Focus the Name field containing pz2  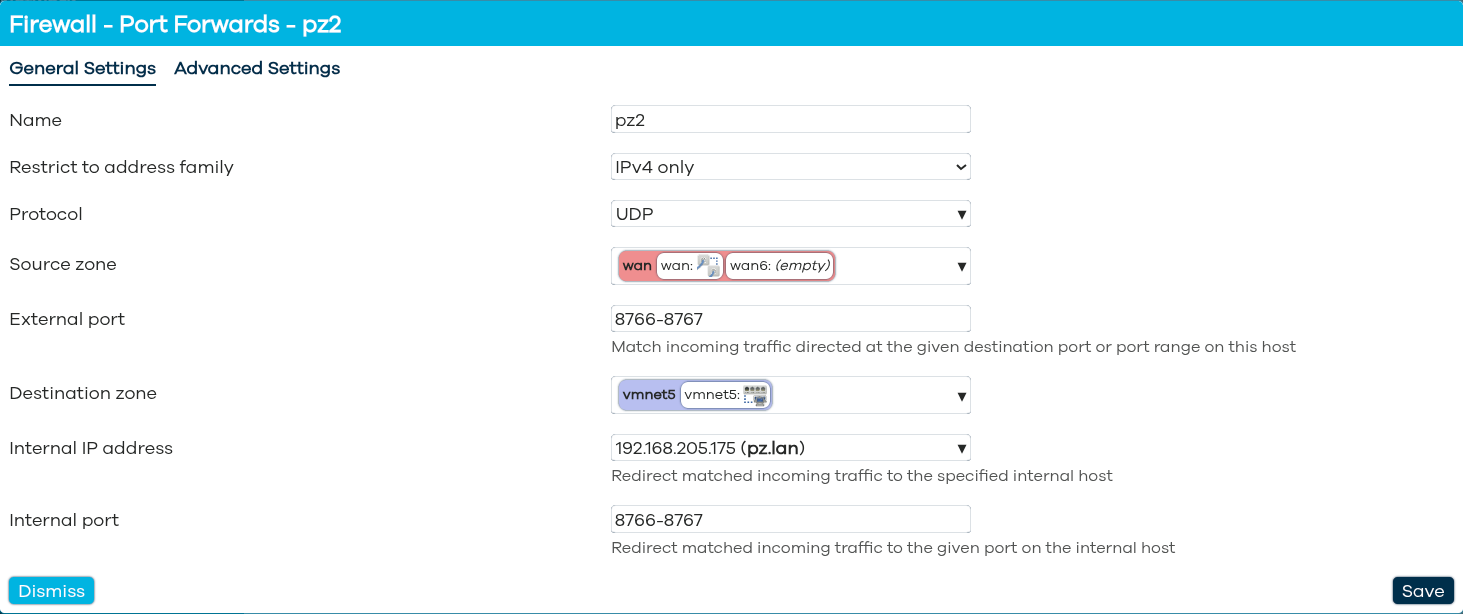coord(790,120)
